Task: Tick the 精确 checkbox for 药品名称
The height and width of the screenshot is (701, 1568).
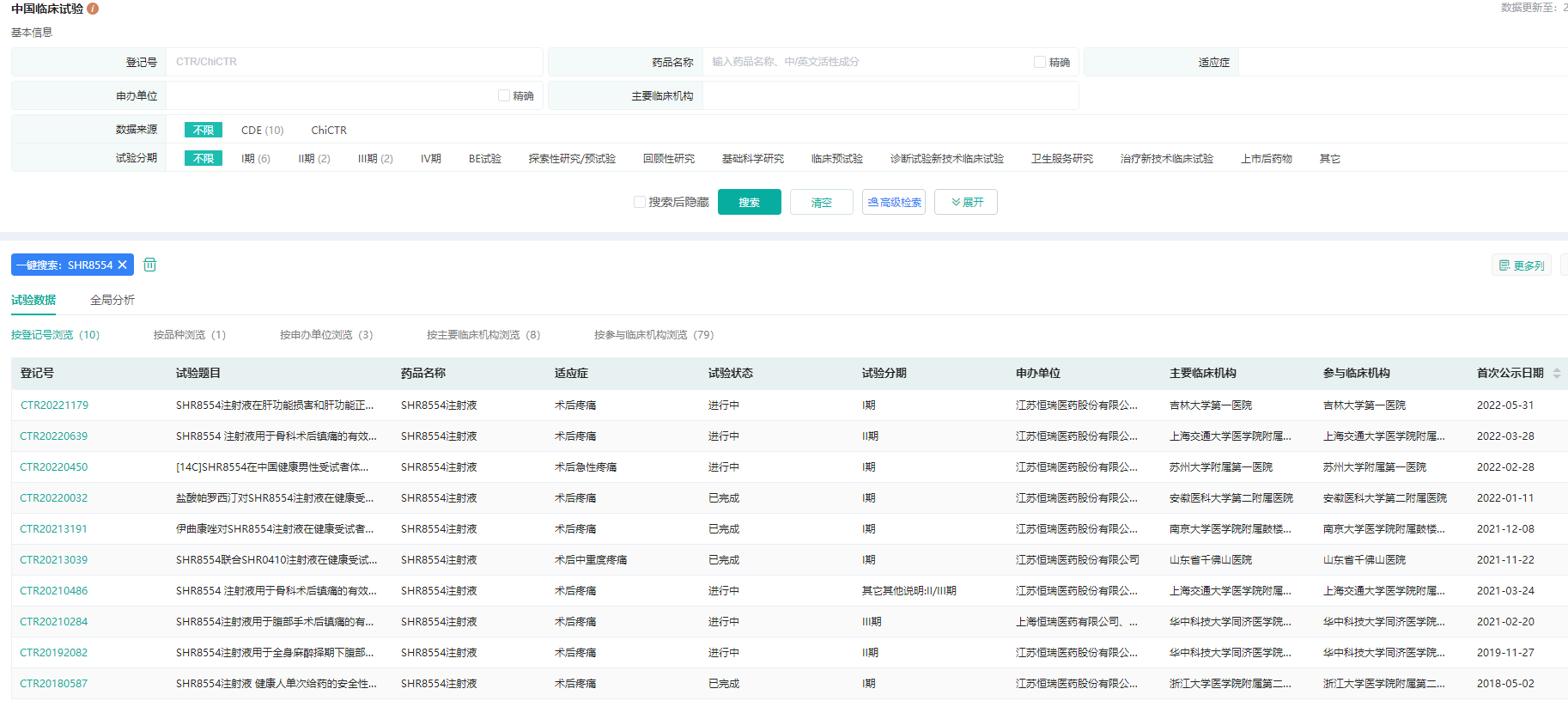Action: (1040, 62)
